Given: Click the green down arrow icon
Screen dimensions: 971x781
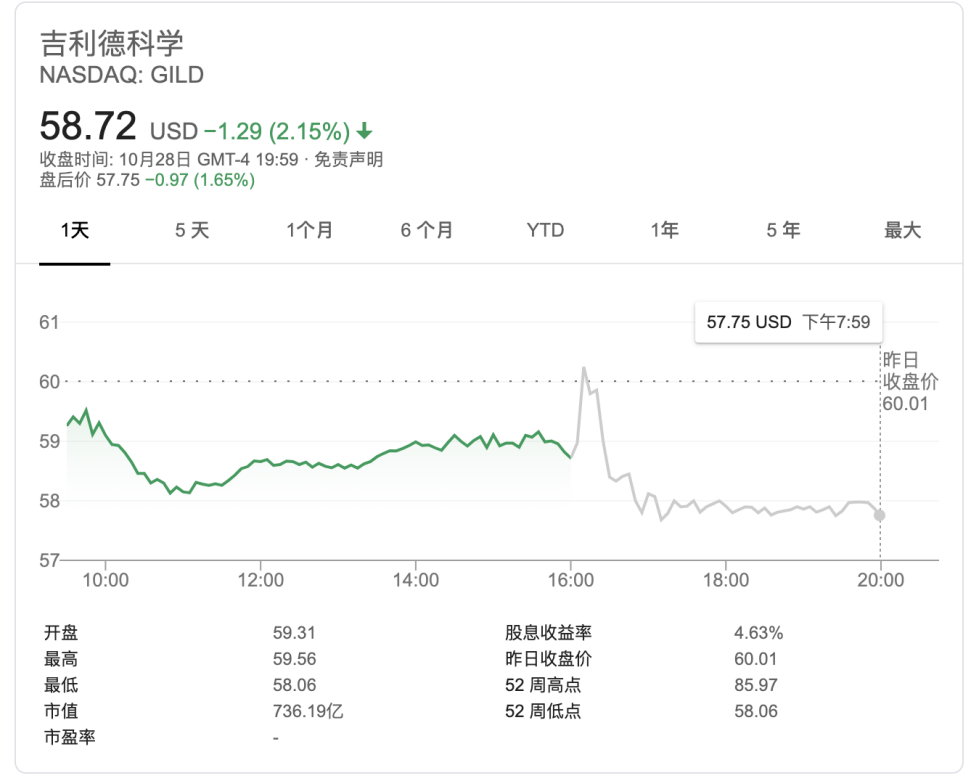Looking at the screenshot, I should click(x=365, y=131).
